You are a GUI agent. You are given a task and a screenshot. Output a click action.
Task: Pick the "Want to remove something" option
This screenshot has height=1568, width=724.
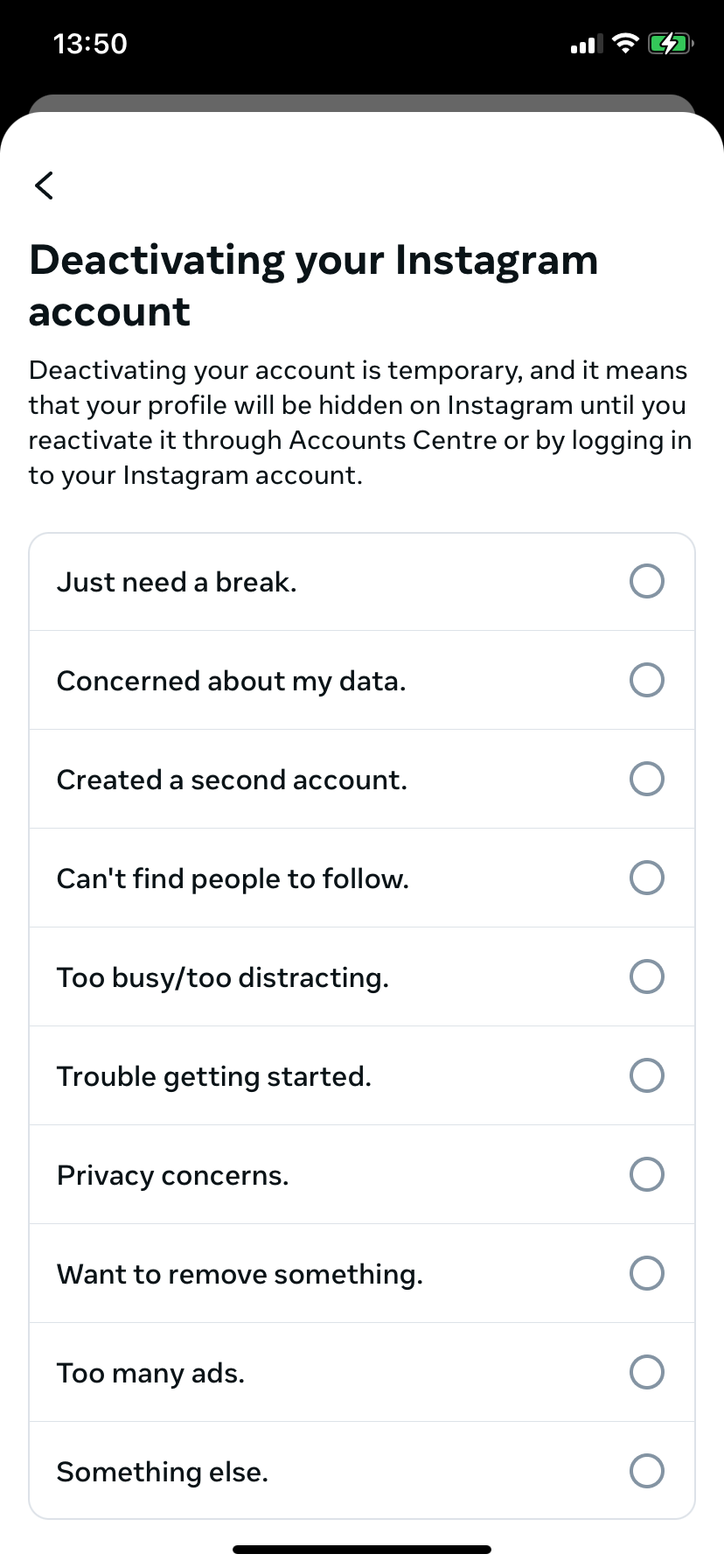(x=646, y=1273)
